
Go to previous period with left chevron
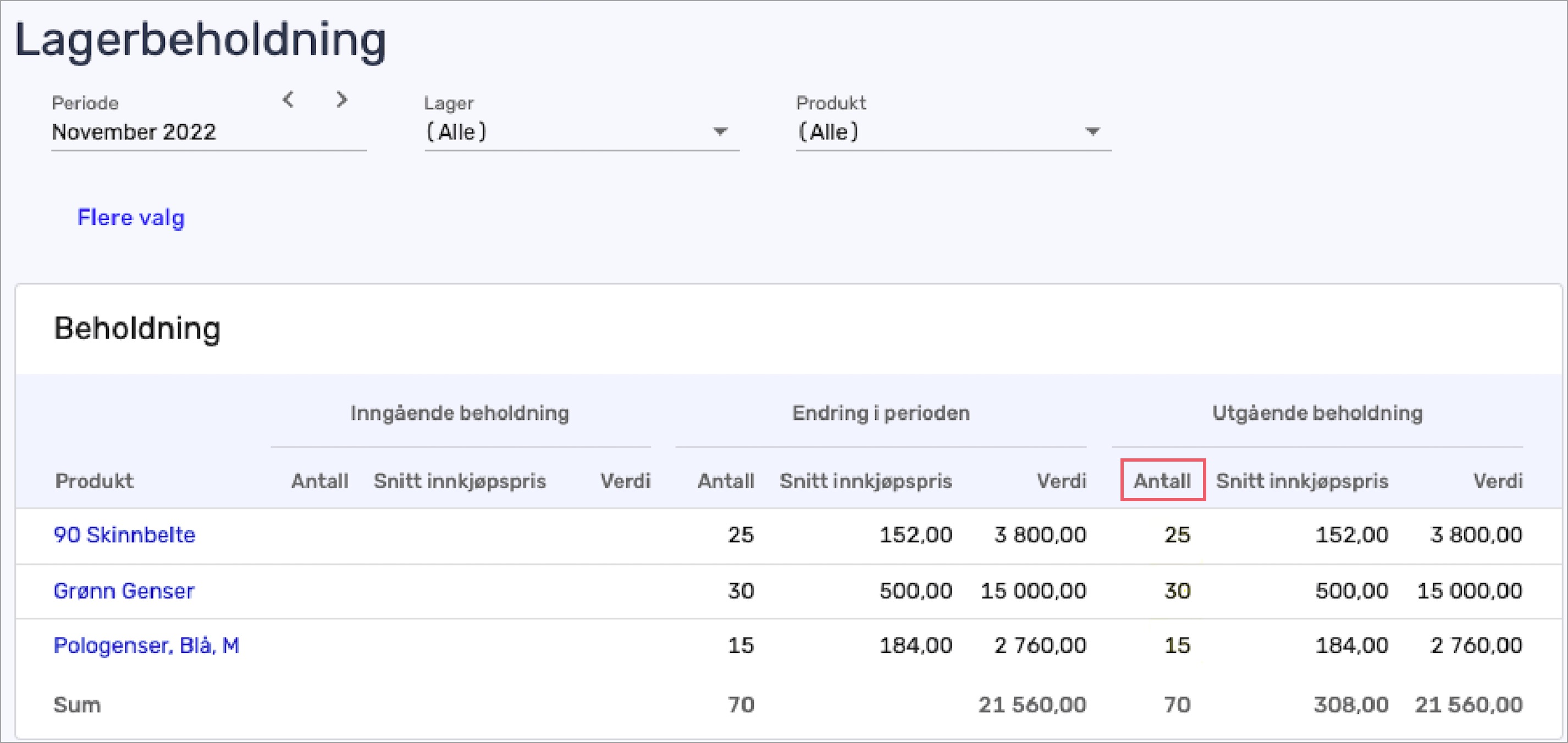[x=289, y=99]
